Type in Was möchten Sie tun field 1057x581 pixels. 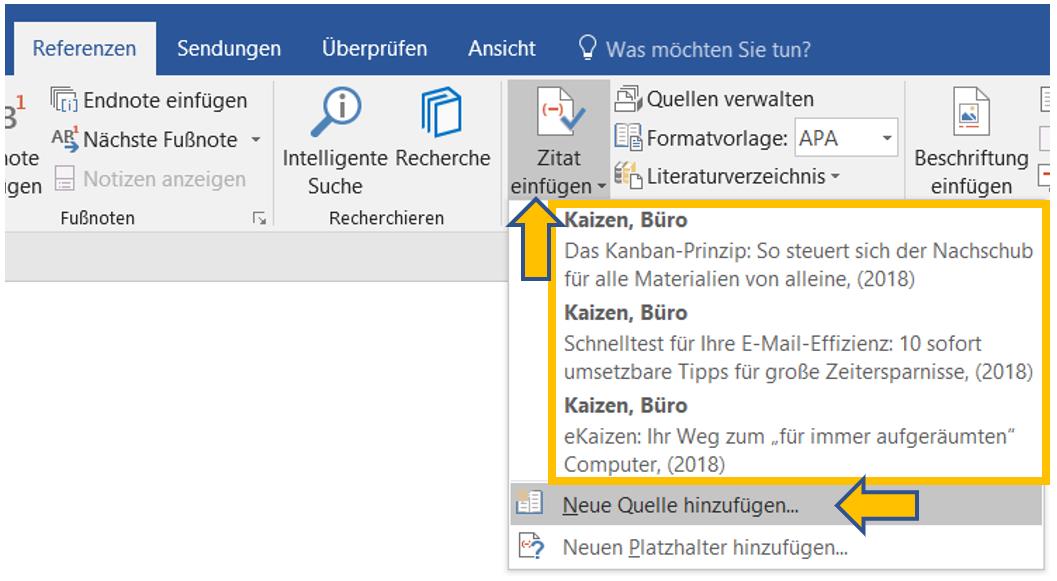(x=708, y=49)
